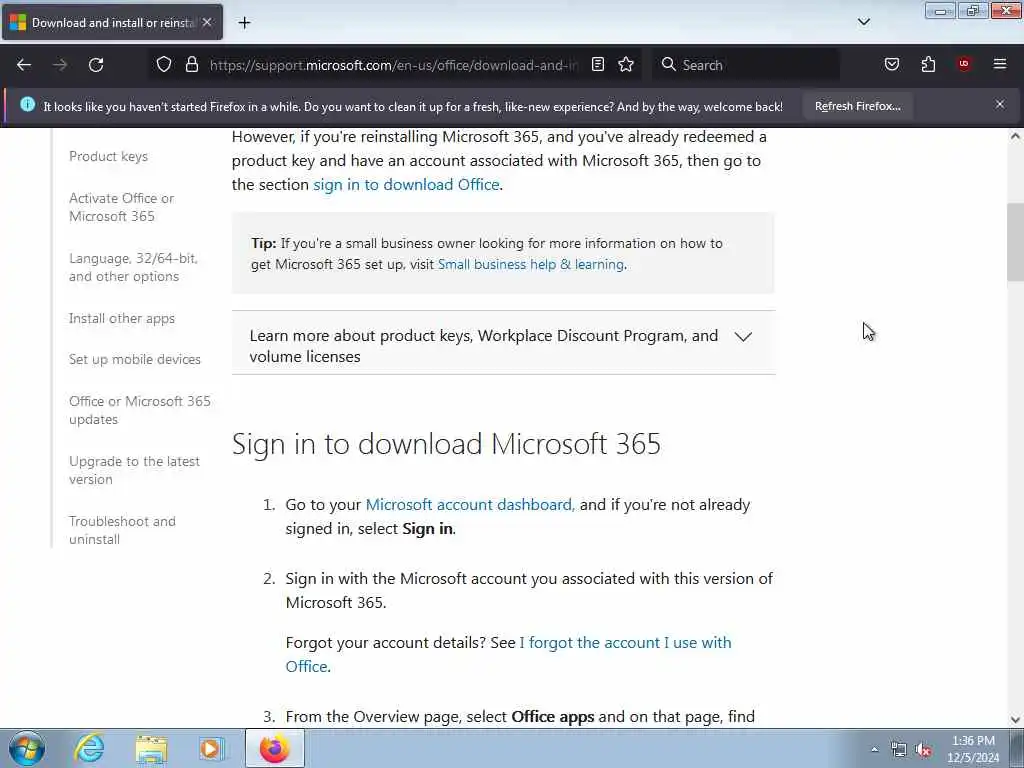
Task: Click the Show desktop strip
Action: click(x=1016, y=748)
